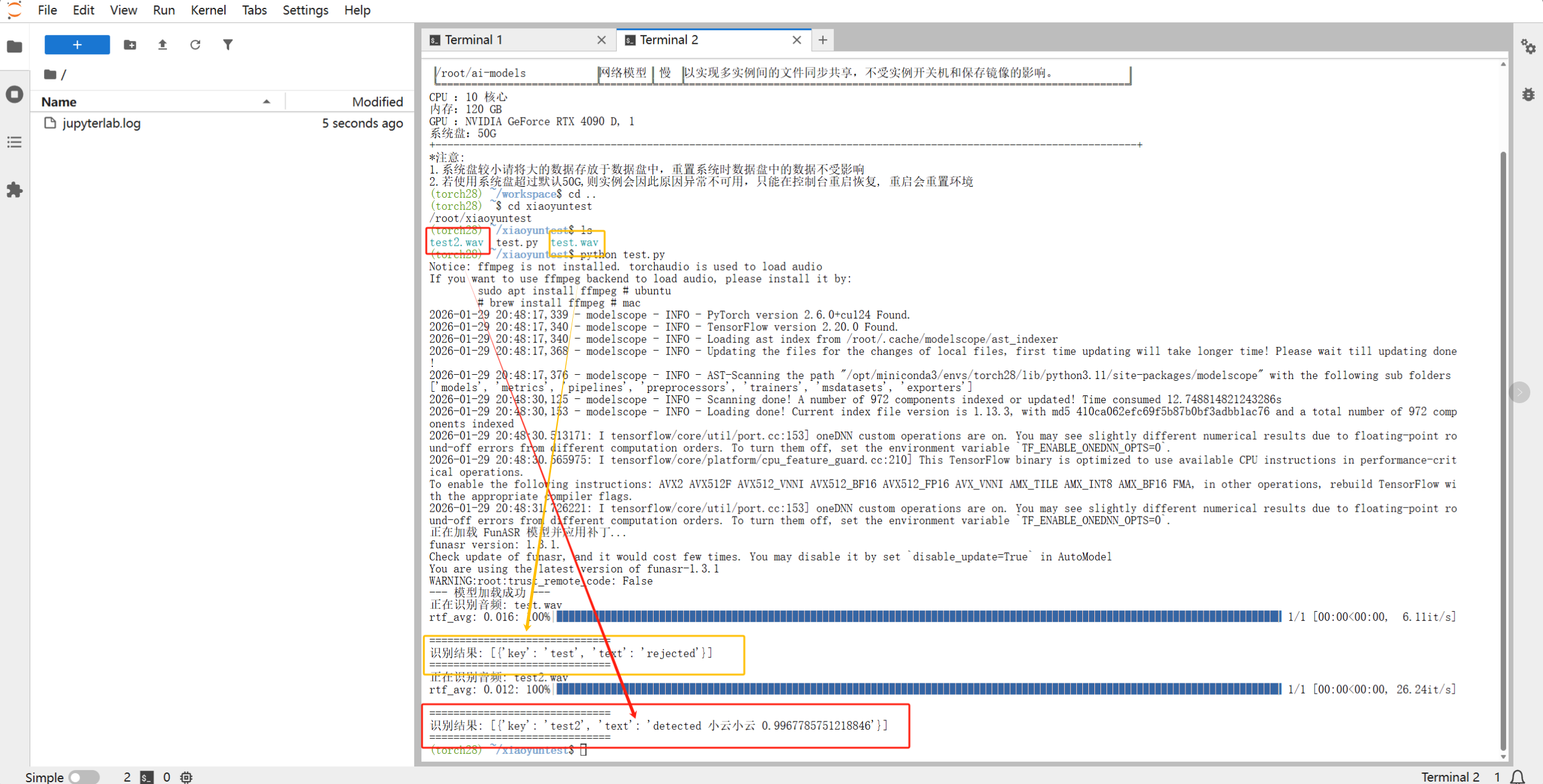The height and width of the screenshot is (784, 1543).
Task: Open the Extension Manager panel
Action: [14, 190]
